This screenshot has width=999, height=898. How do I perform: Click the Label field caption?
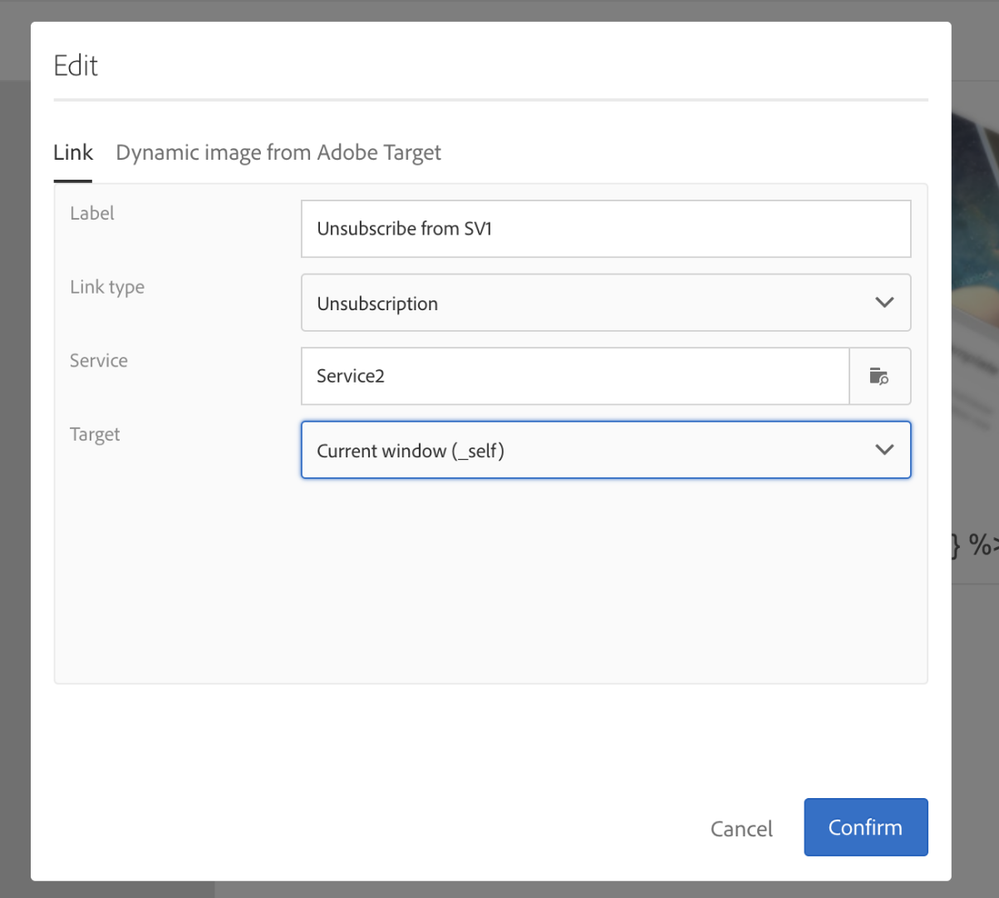pyautogui.click(x=92, y=213)
